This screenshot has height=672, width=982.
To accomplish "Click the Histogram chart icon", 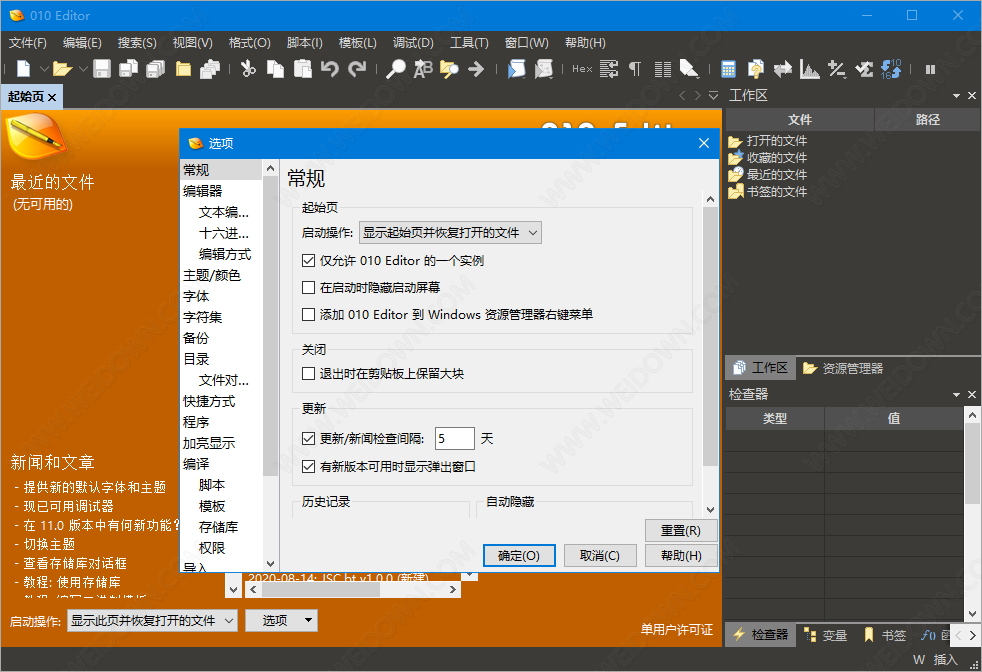I will click(x=810, y=68).
